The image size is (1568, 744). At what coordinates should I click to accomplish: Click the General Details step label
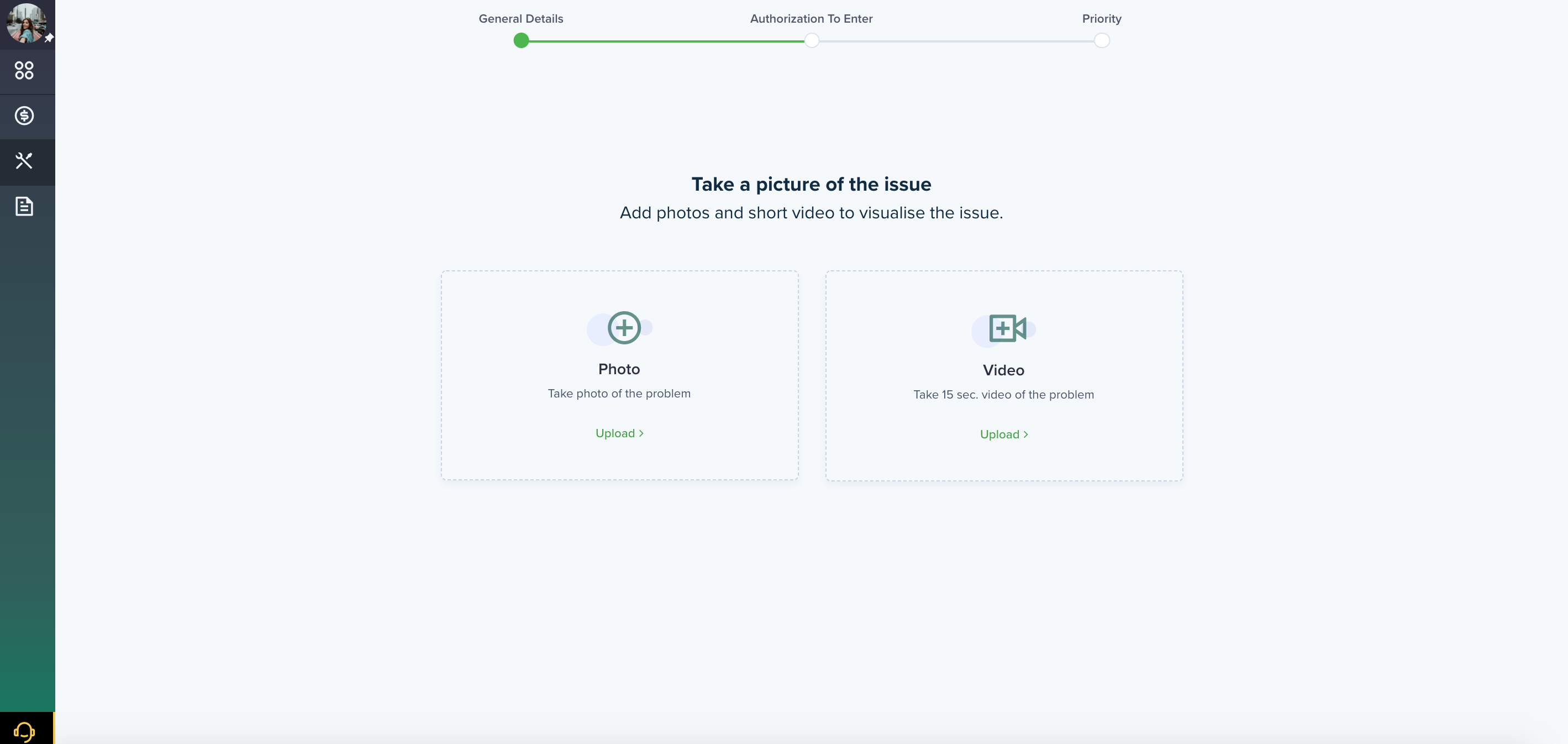coord(521,19)
